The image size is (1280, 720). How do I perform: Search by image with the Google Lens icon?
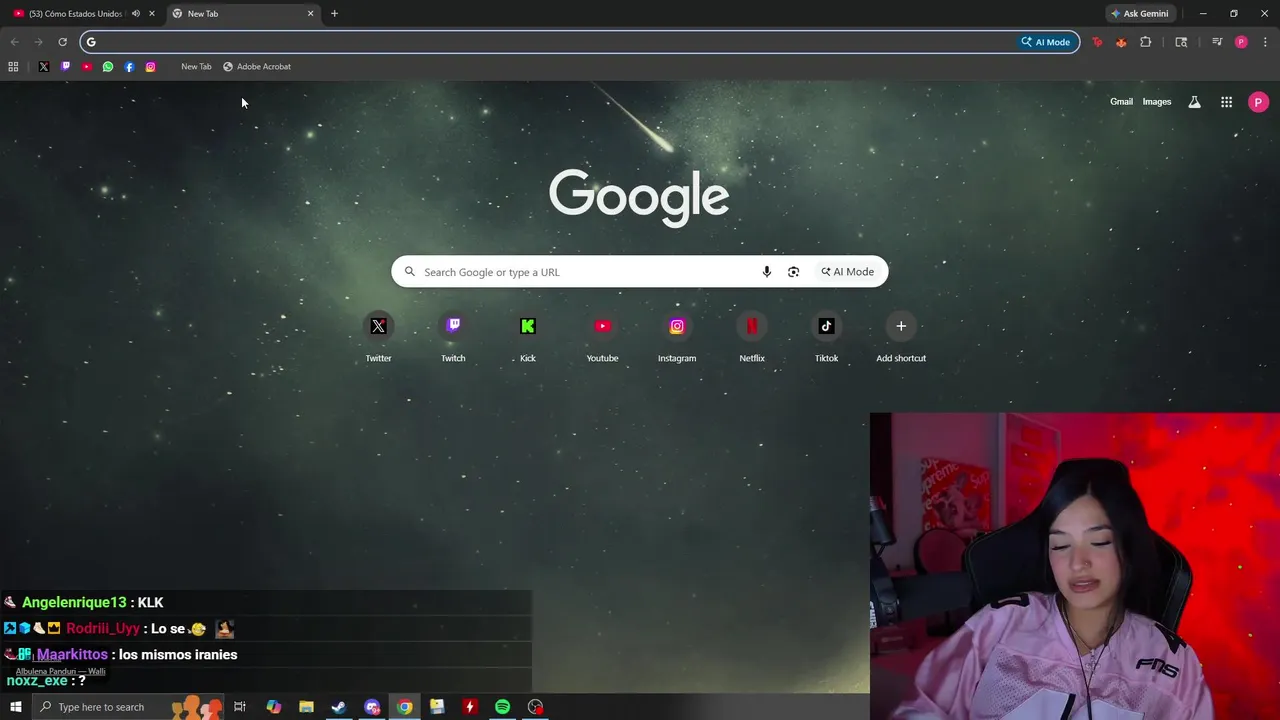tap(793, 272)
